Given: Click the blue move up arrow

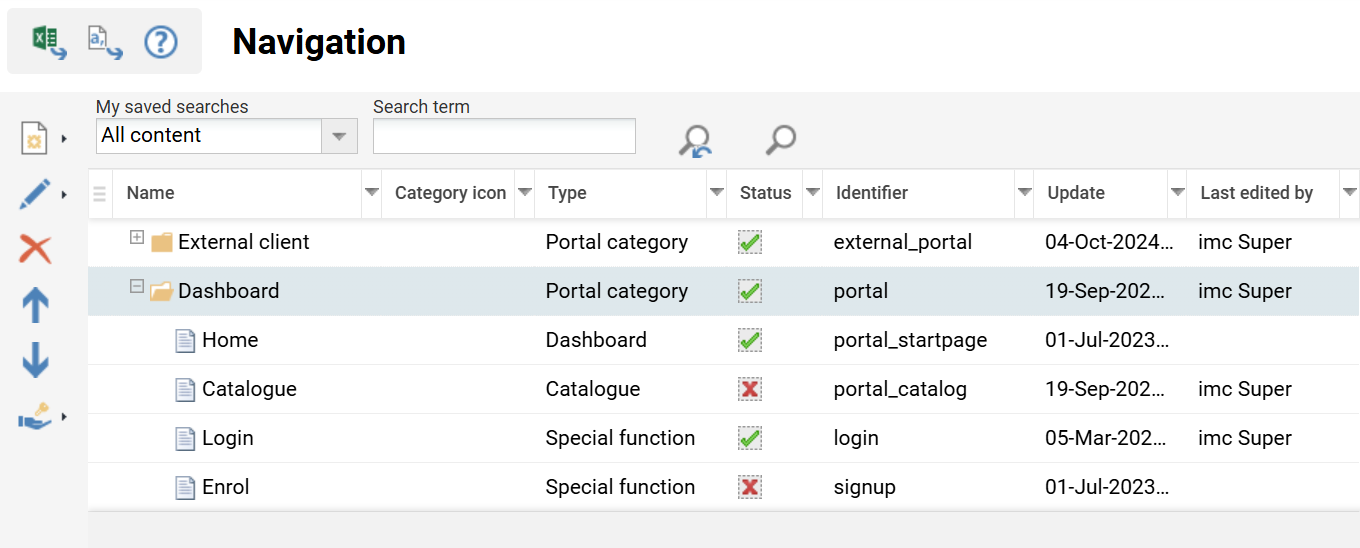Looking at the screenshot, I should 35,305.
